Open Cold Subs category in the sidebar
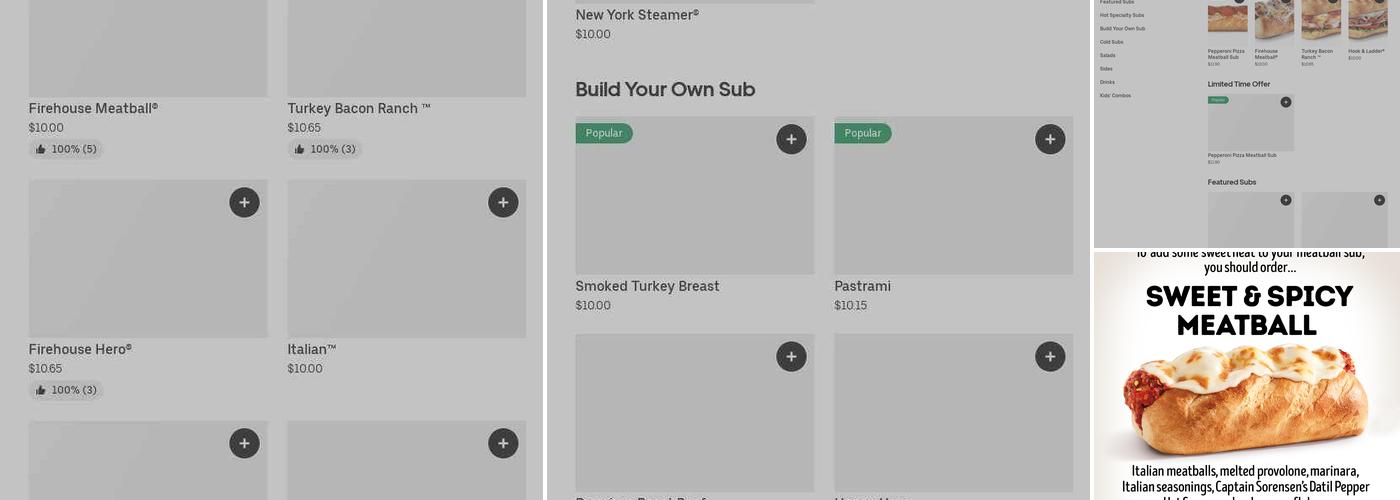Viewport: 1400px width, 500px height. [x=1112, y=42]
